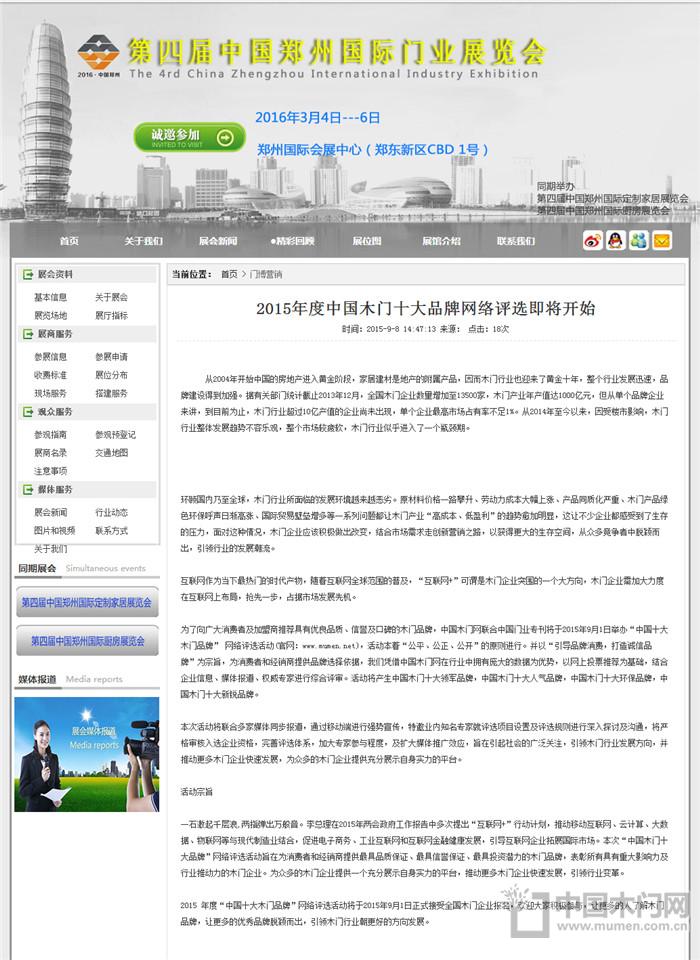Click the green 诚邀参加 button
700x960 pixels.
tap(190, 137)
